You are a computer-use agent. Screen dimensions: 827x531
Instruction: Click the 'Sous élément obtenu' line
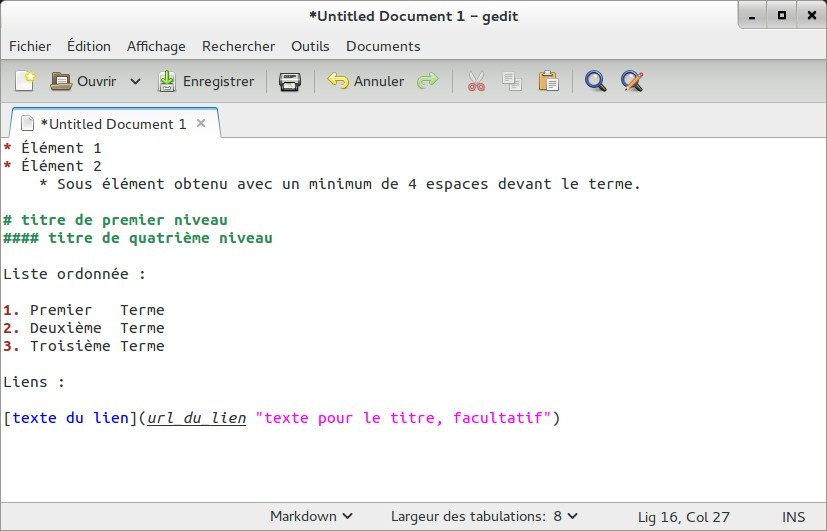click(340, 184)
